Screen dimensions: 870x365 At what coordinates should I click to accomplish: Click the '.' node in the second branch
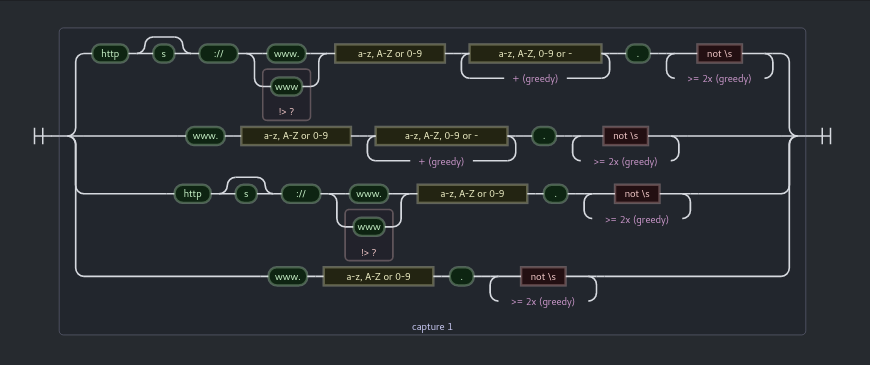544,136
